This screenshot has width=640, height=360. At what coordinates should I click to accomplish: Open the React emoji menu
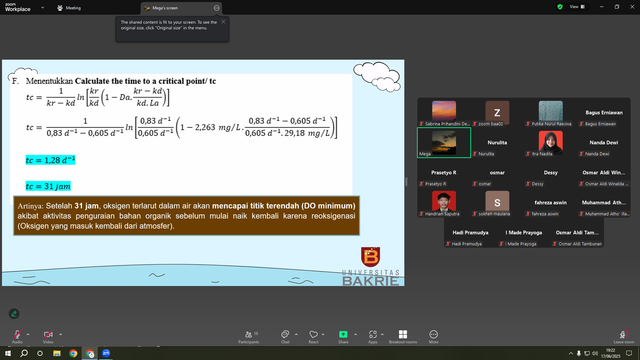pos(313,337)
